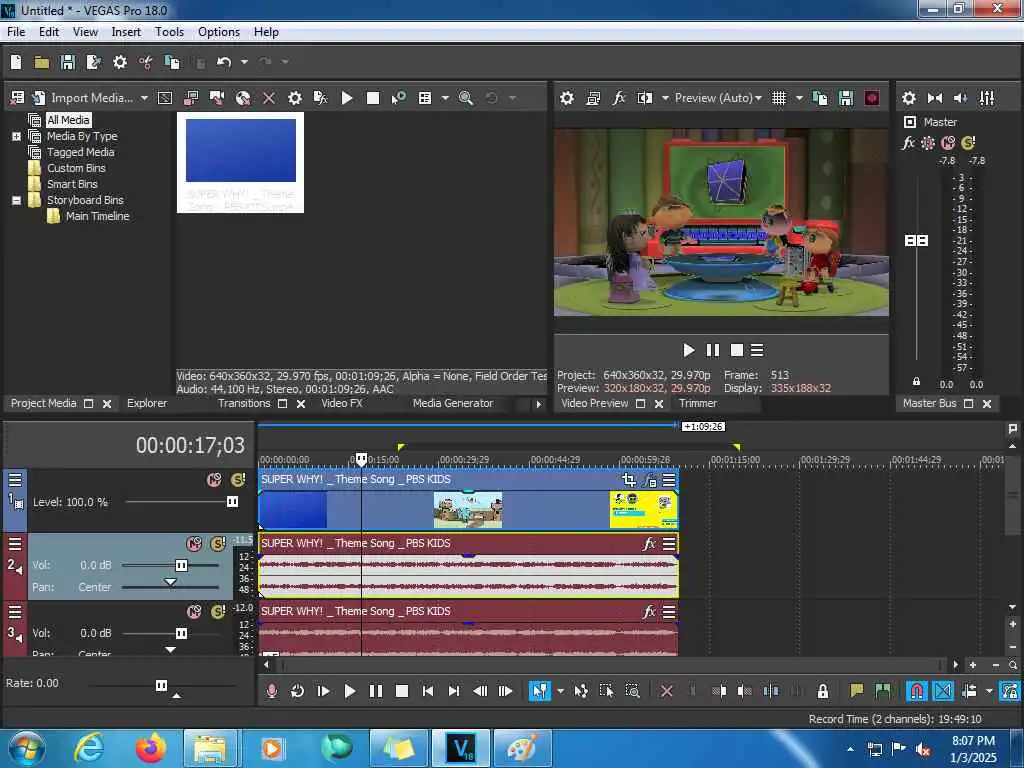This screenshot has height=768, width=1024.
Task: Open a project with the folder icon
Action: [x=42, y=62]
